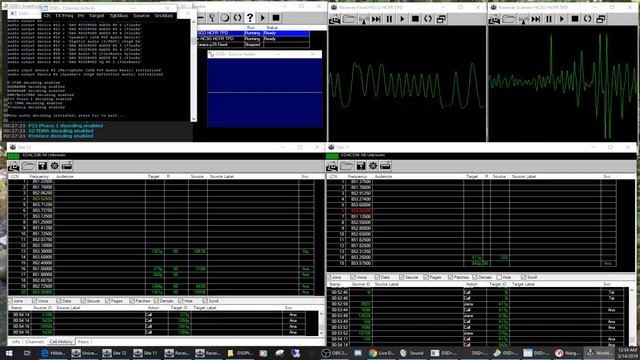The height and width of the screenshot is (360, 640).
Task: Select highlighted Running Ready row in middle window
Action: (253, 33)
